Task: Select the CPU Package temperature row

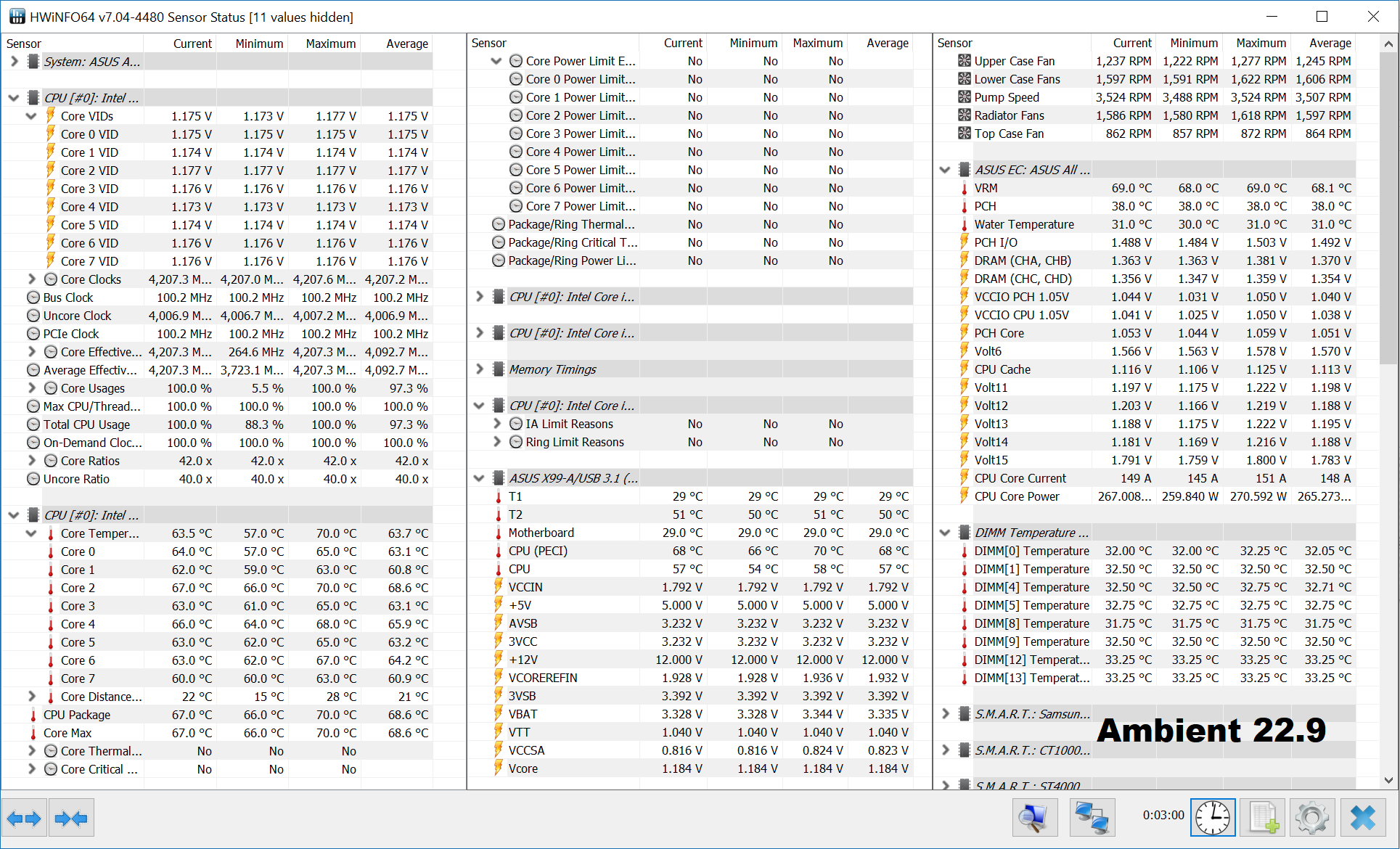Action: pyautogui.click(x=77, y=715)
